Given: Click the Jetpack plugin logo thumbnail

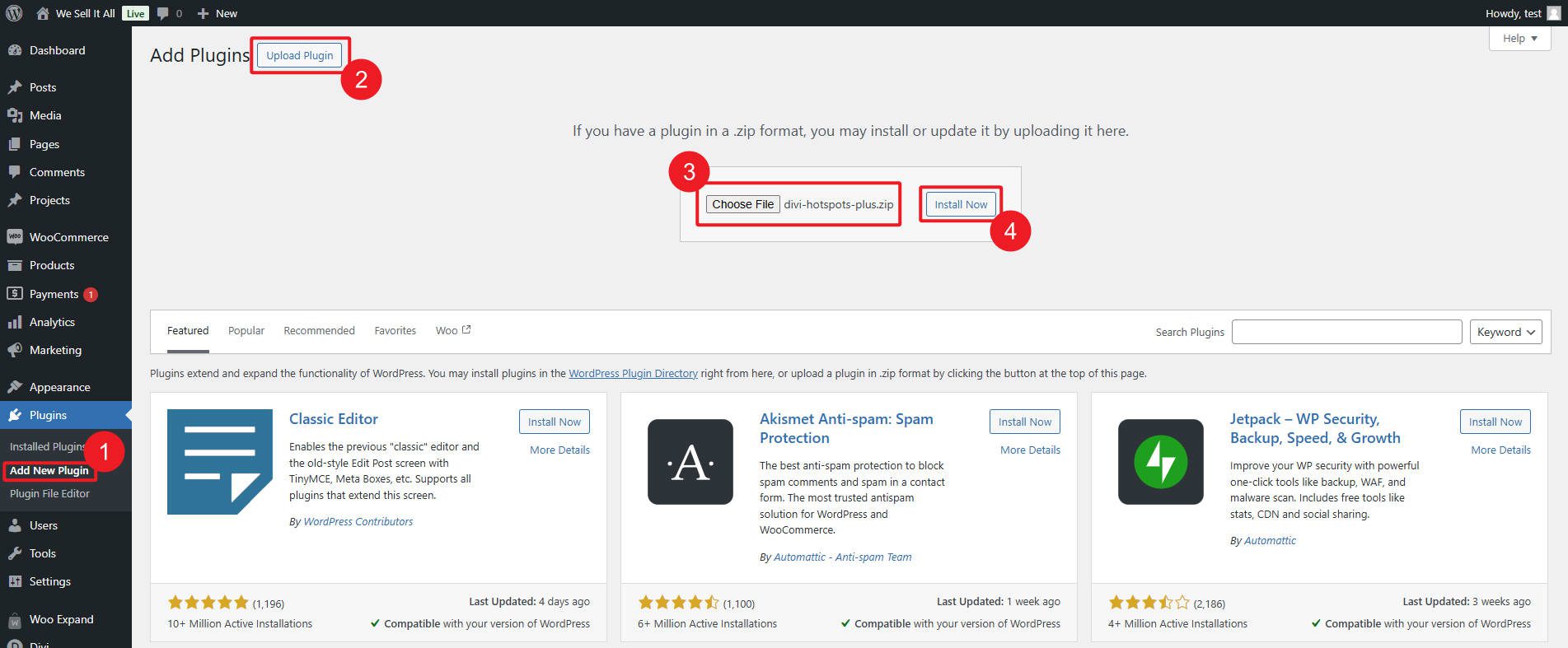Looking at the screenshot, I should (1161, 462).
